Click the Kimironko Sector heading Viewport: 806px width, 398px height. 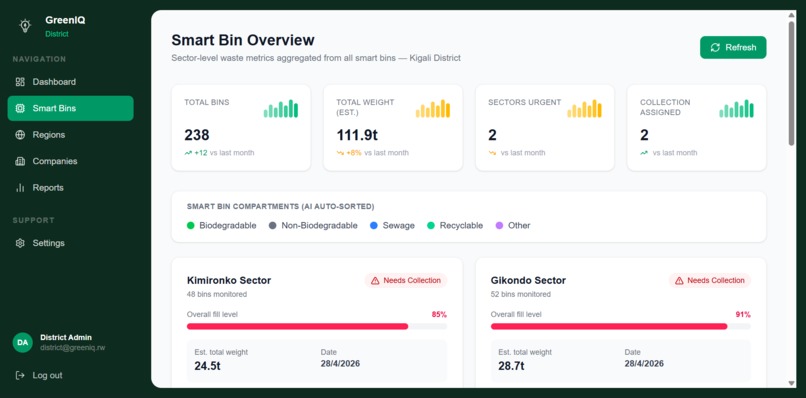click(229, 281)
